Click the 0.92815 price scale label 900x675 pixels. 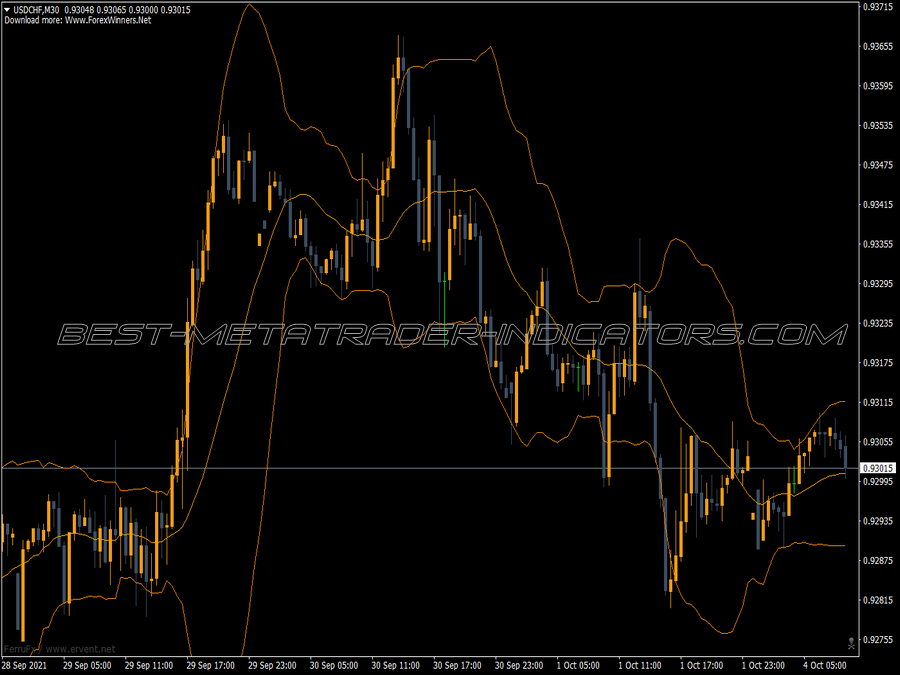878,600
